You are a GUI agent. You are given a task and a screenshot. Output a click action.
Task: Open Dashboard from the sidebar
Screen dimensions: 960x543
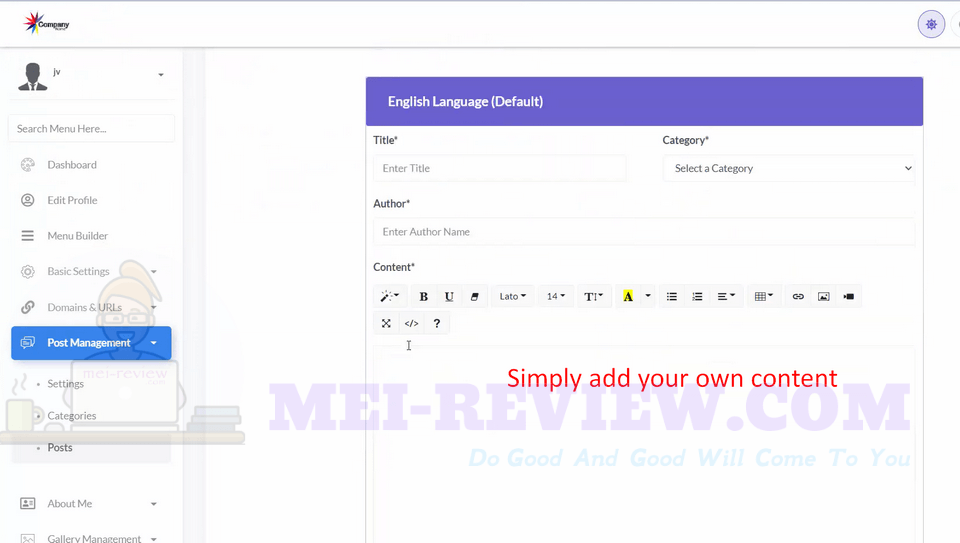click(x=72, y=165)
